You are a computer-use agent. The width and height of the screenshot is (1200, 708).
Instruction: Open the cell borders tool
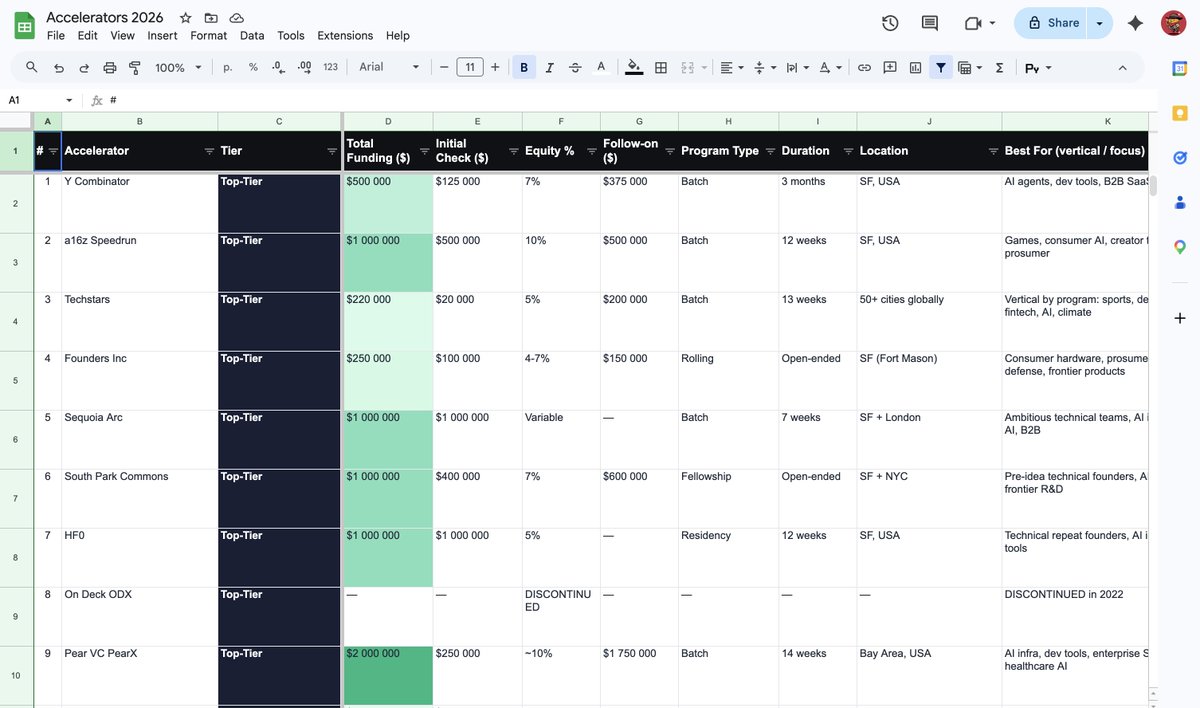click(x=661, y=67)
